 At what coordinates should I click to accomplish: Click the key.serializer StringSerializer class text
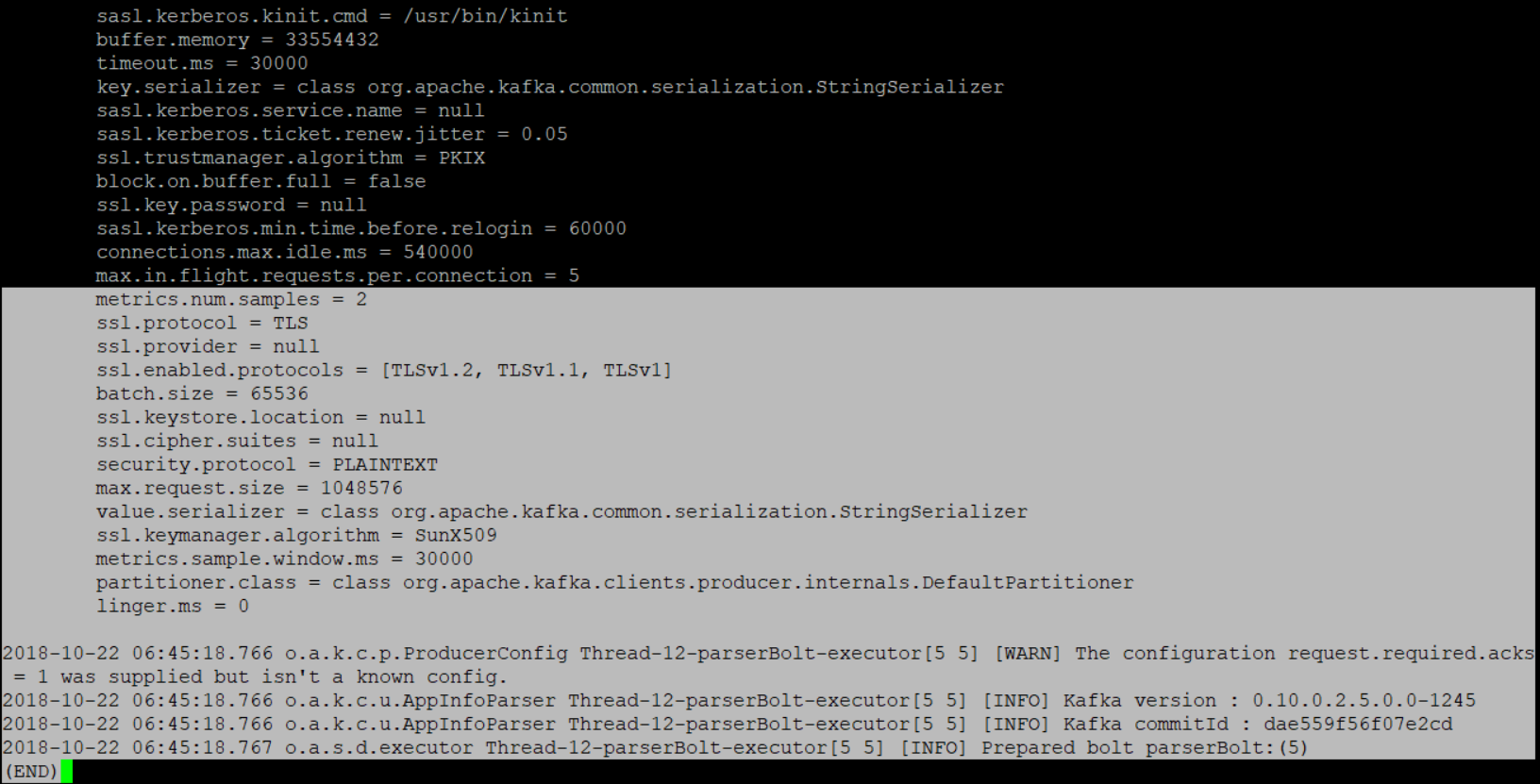(685, 87)
